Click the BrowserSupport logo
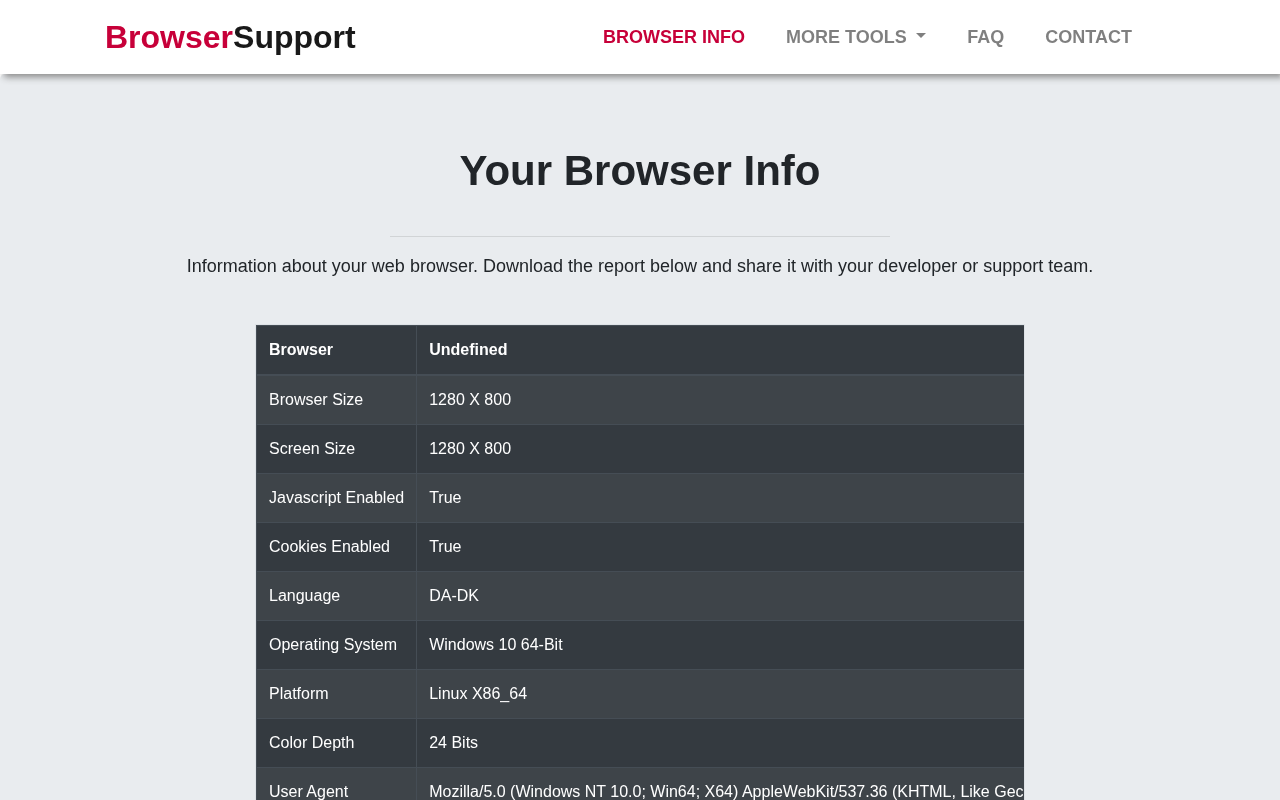Screen dimensions: 1280x800 point(230,37)
